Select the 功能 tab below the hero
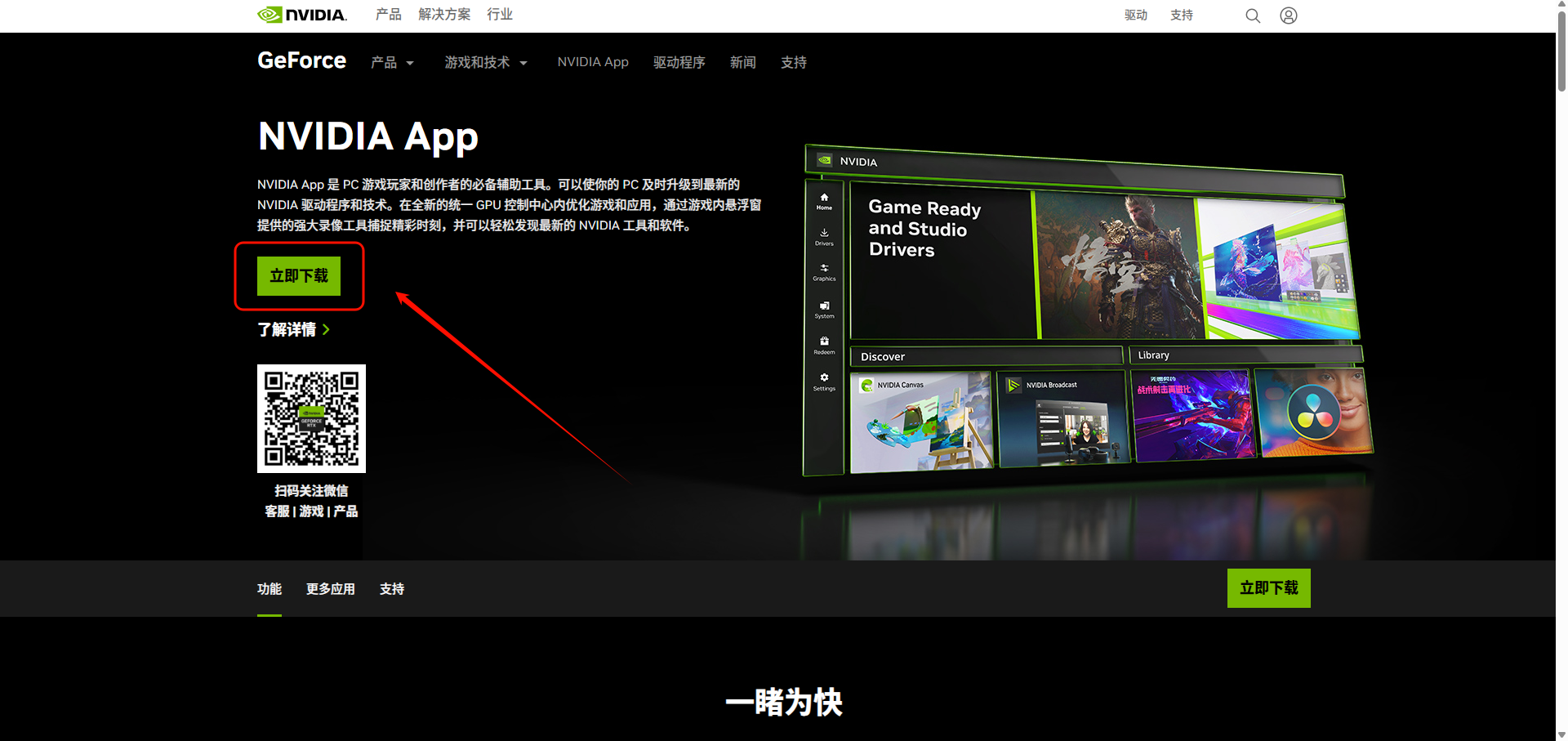This screenshot has width=1568, height=741. 269,588
